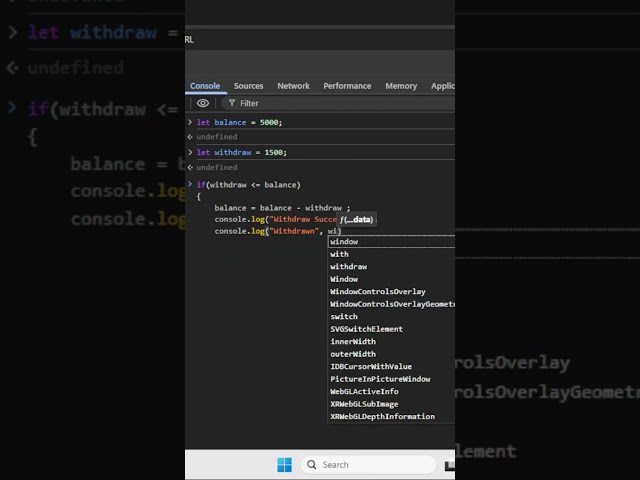Select capitalized 'Window' suggestion
640x480 pixels.
click(391, 279)
